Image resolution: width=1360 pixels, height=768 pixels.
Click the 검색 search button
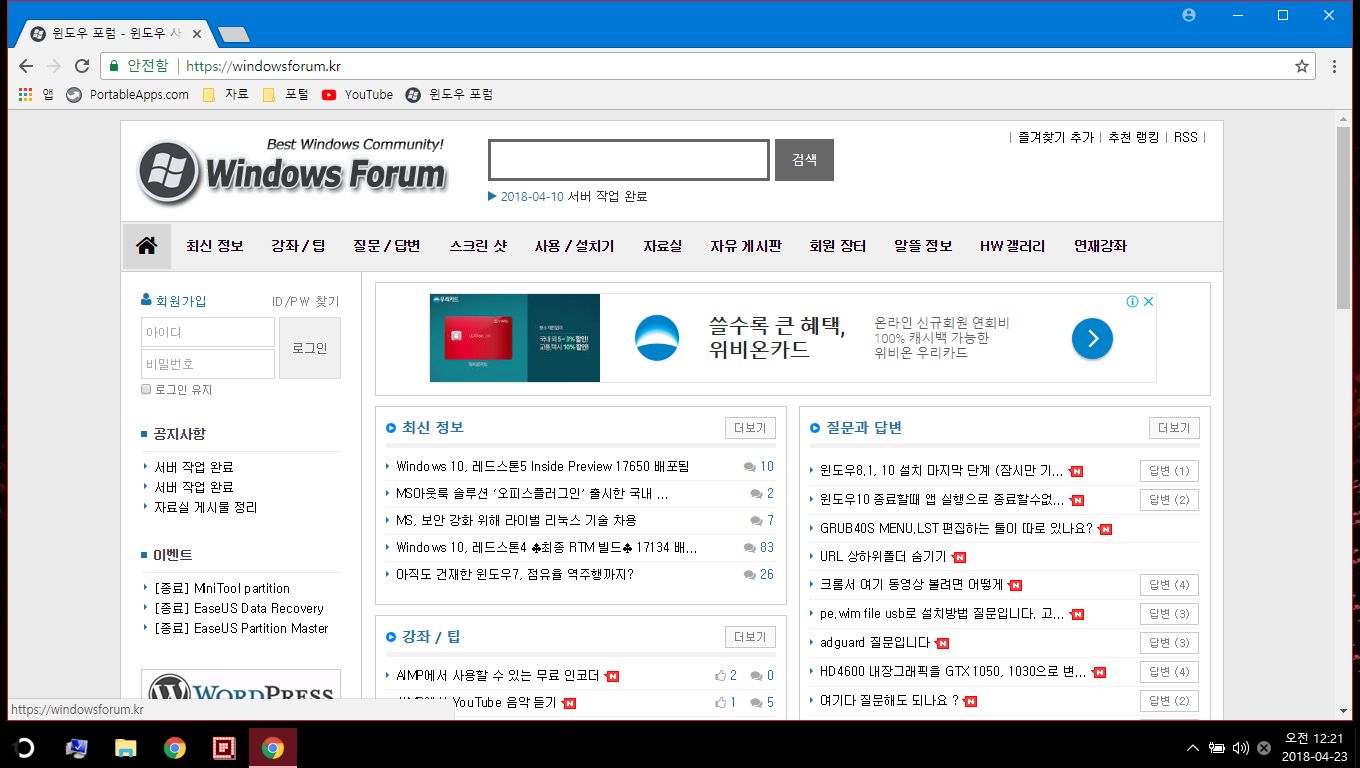click(804, 160)
